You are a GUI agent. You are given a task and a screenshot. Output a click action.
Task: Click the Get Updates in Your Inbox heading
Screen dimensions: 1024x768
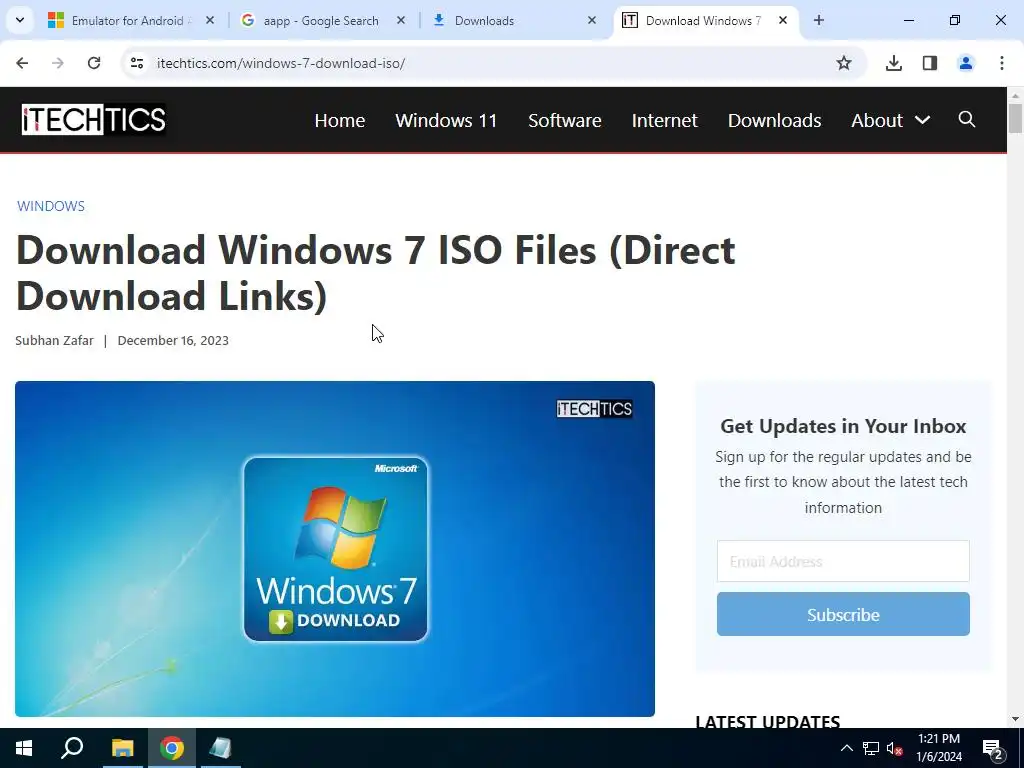(x=843, y=426)
